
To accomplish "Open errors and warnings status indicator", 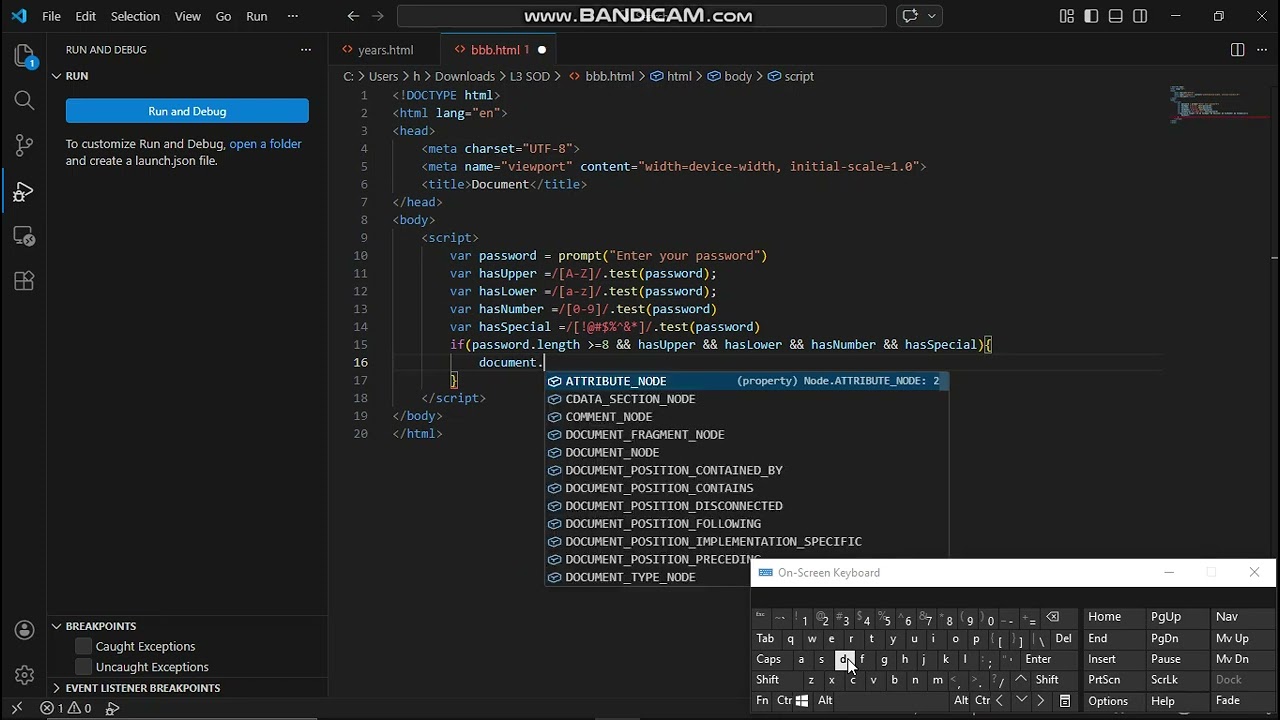I will point(66,708).
